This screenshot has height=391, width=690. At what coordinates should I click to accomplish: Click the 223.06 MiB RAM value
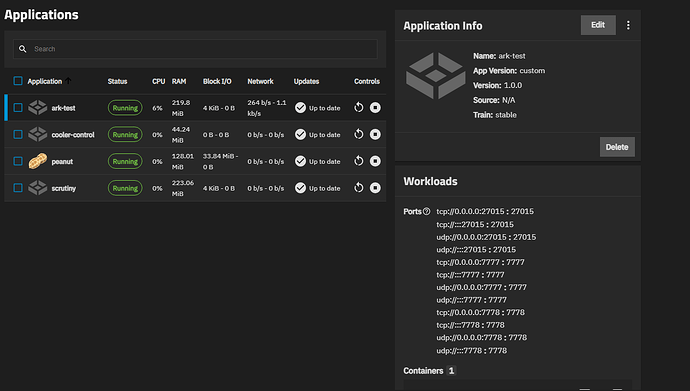(x=183, y=188)
